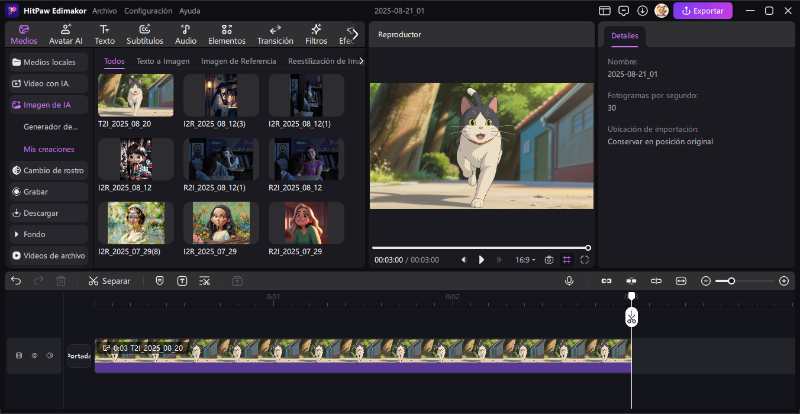Step back to previous frame

click(463, 260)
